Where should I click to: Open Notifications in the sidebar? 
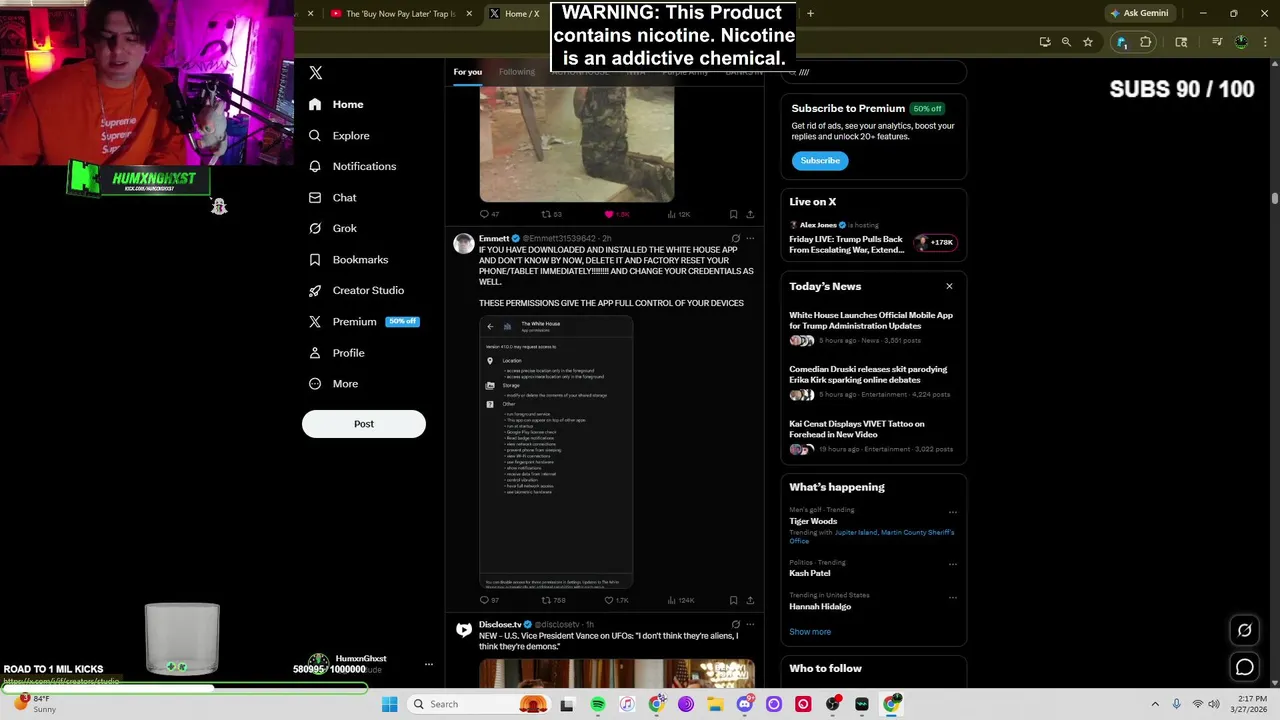point(353,166)
